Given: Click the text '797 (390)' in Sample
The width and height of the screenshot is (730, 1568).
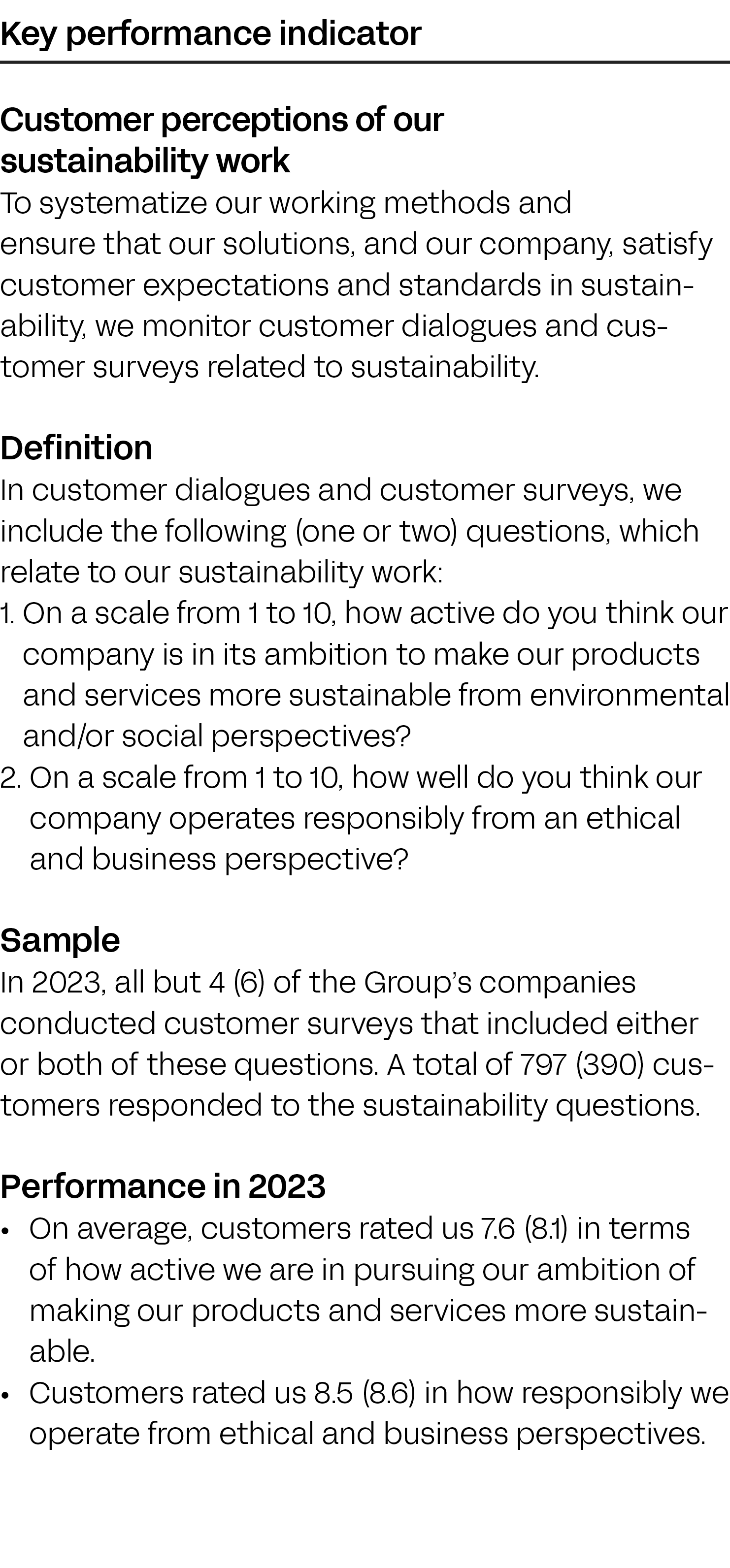Looking at the screenshot, I should [x=582, y=1064].
